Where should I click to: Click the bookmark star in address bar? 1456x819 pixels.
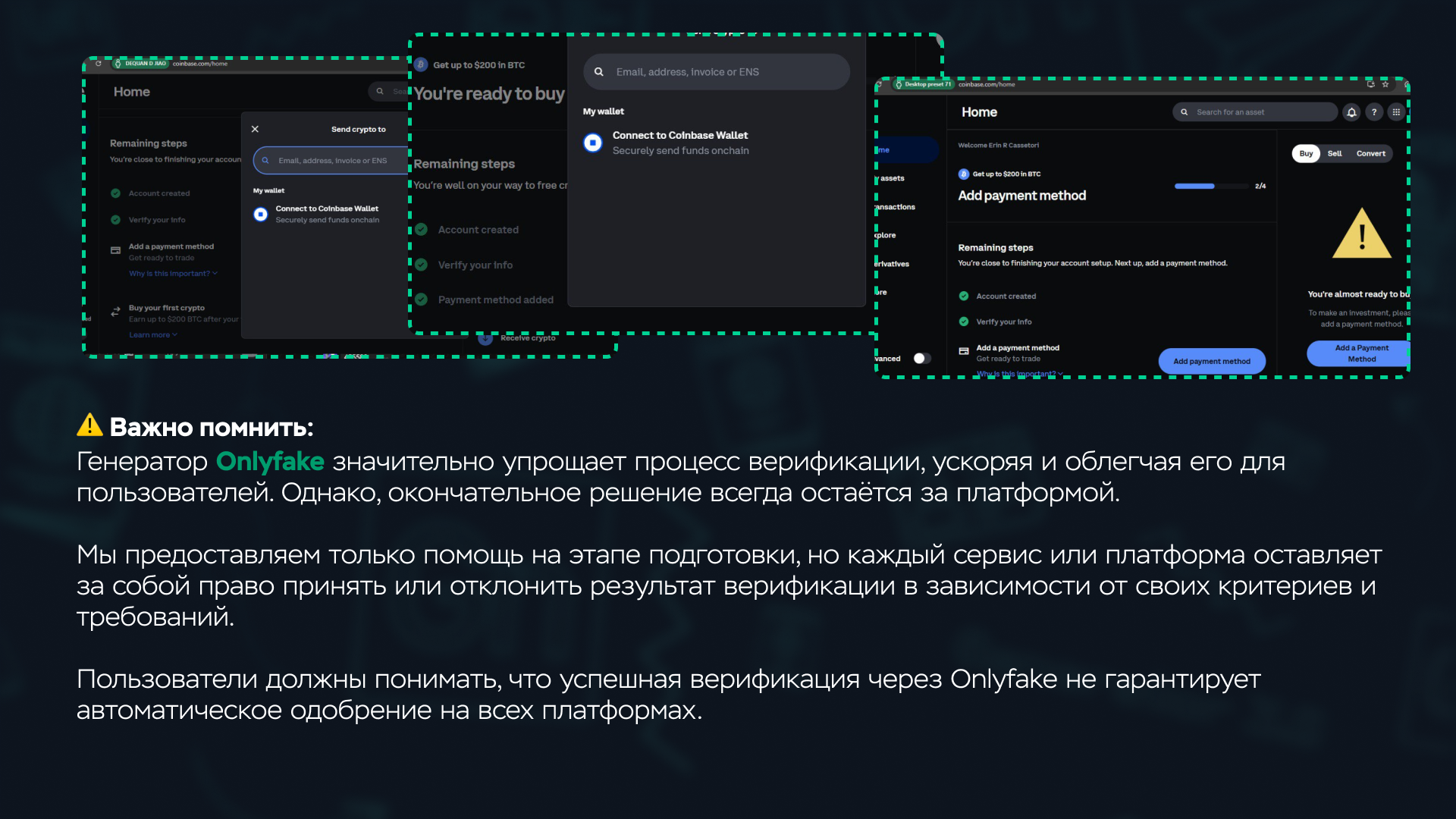1385,84
